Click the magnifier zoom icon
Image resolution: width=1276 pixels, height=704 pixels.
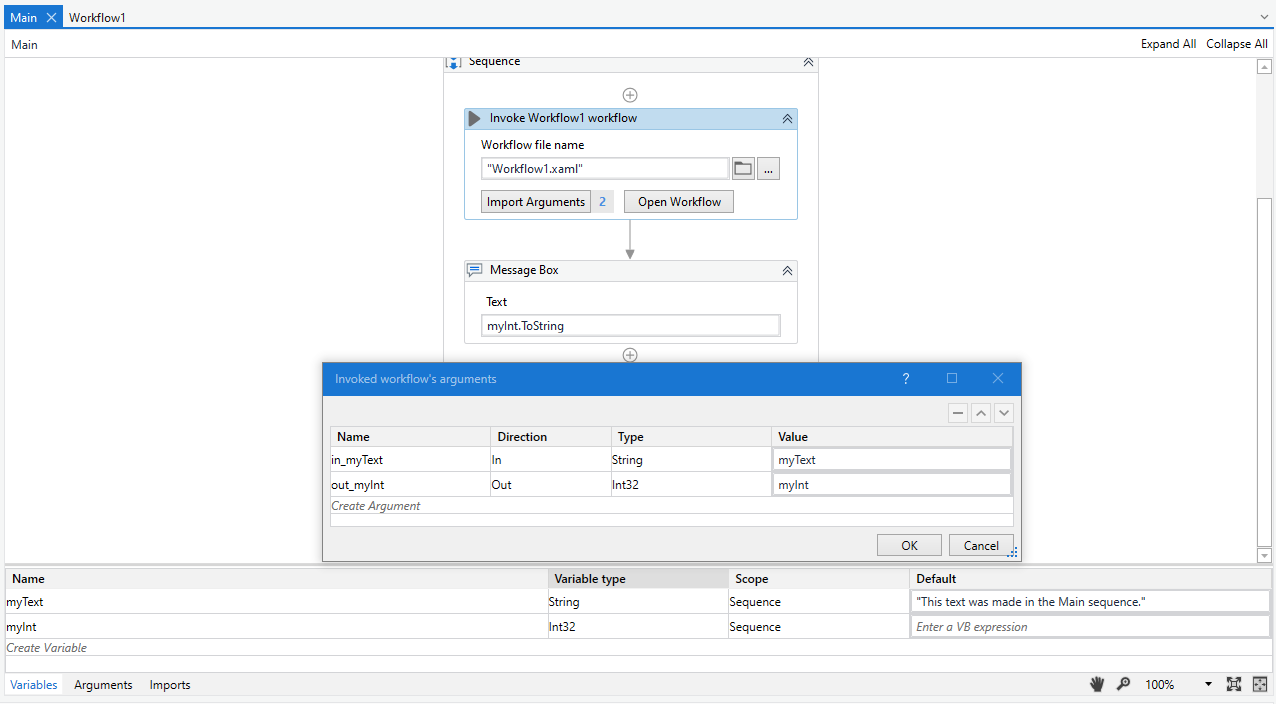click(x=1123, y=684)
